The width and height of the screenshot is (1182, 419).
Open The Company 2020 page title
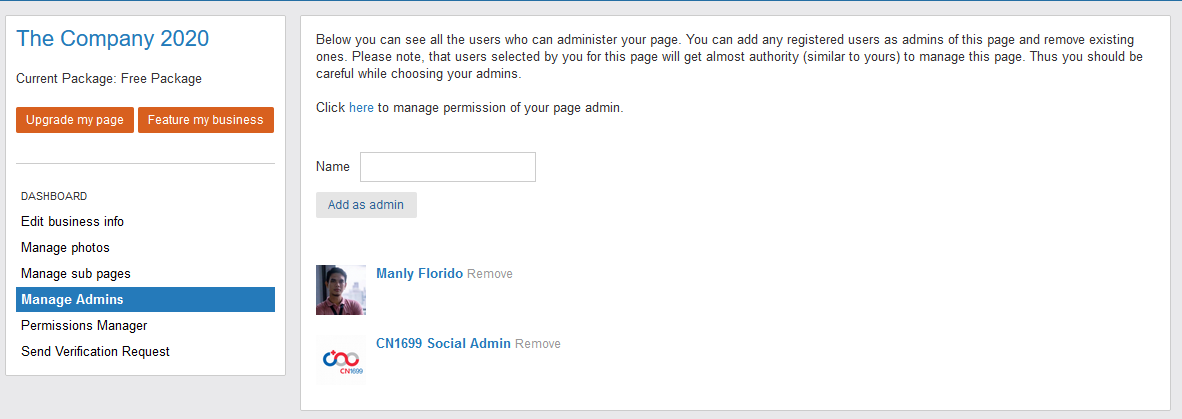pyautogui.click(x=113, y=39)
